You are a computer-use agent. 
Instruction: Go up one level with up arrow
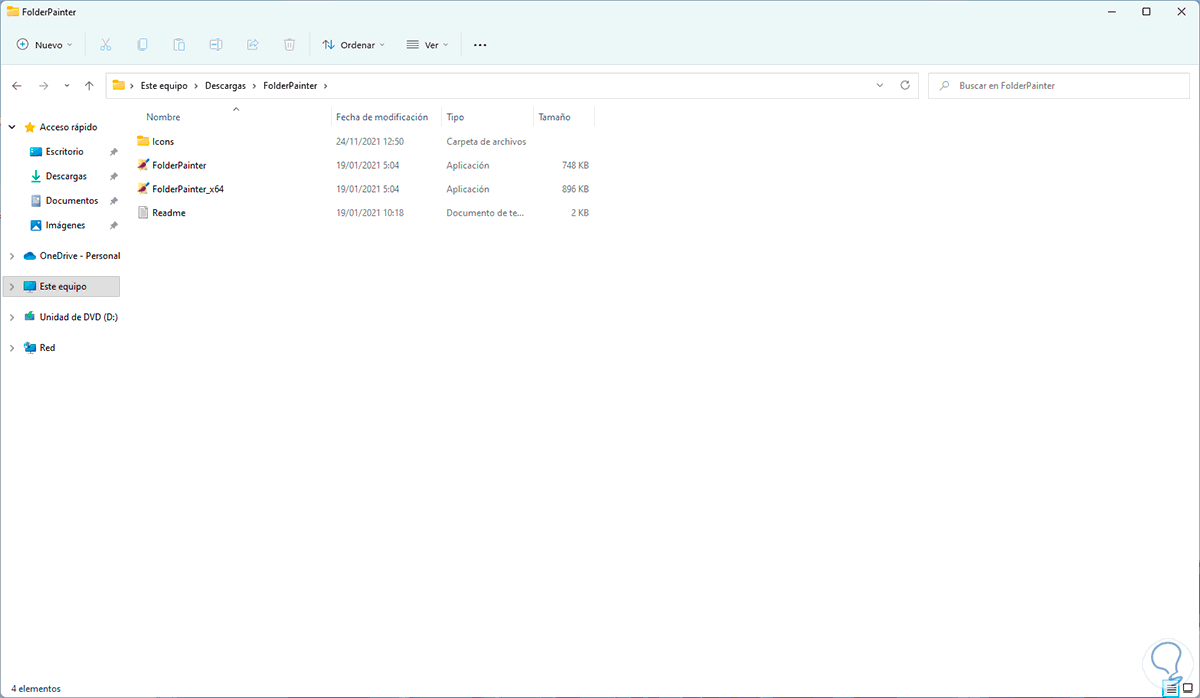click(89, 86)
